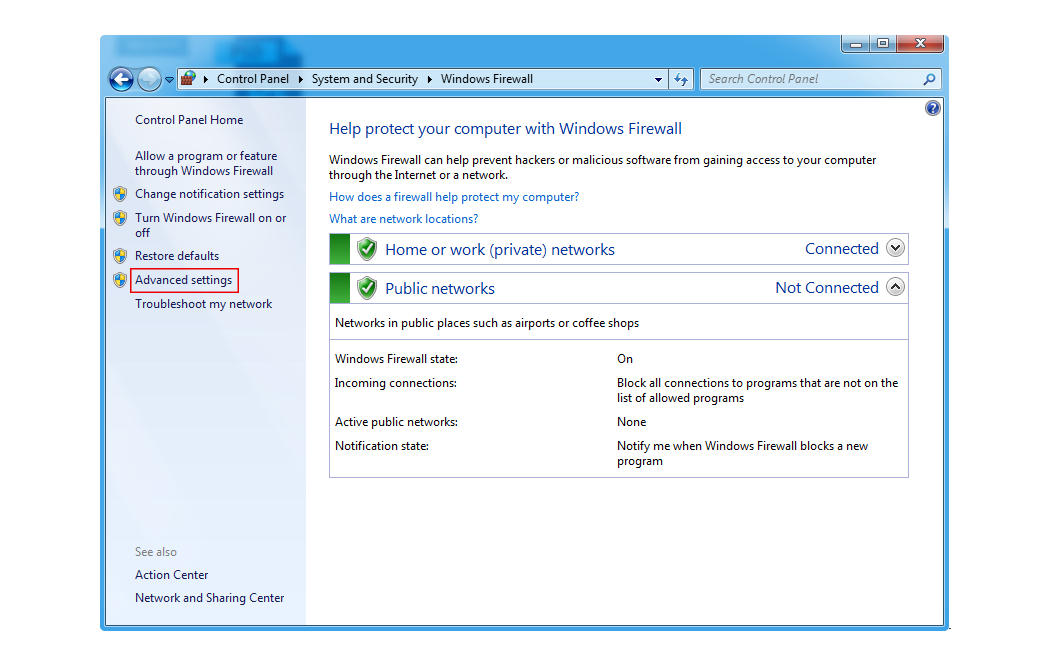
Task: Select Control Panel in breadcrumb path
Action: click(x=252, y=79)
